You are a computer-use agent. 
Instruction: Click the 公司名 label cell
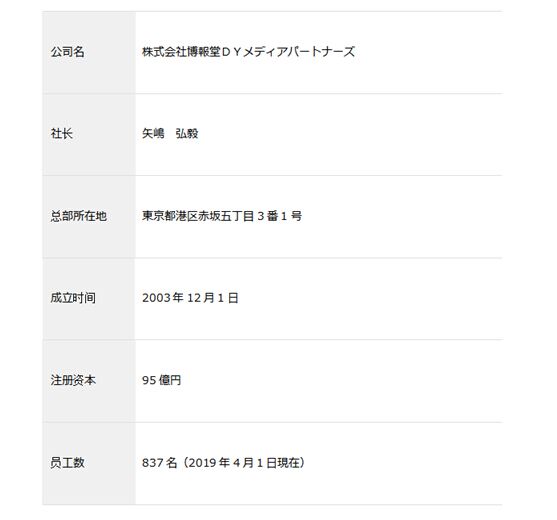89,53
